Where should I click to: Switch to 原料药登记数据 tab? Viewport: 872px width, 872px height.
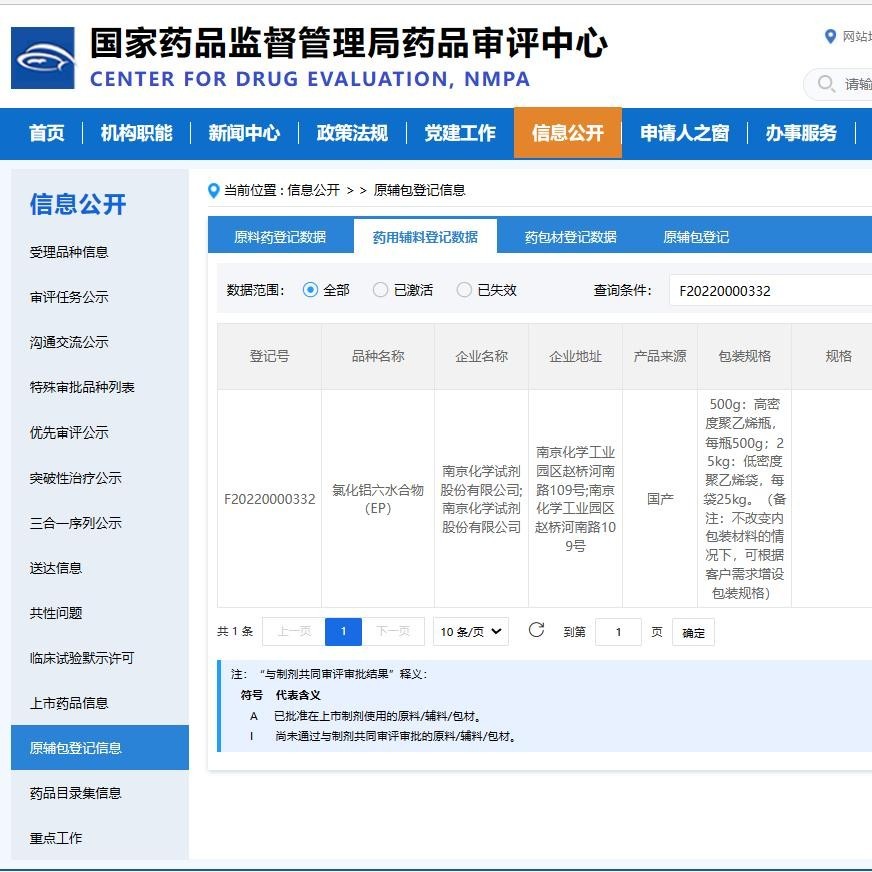pyautogui.click(x=280, y=237)
